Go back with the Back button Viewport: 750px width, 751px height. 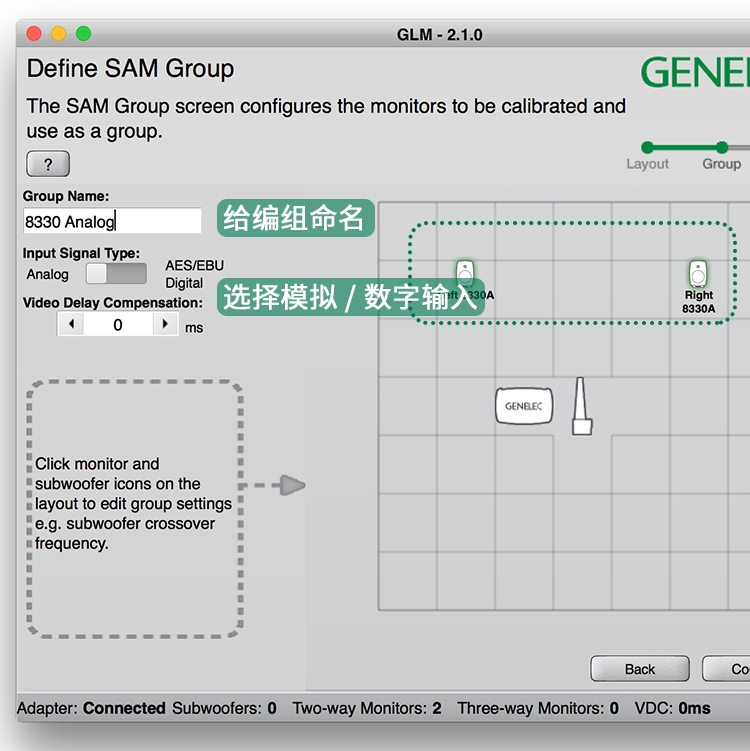640,669
